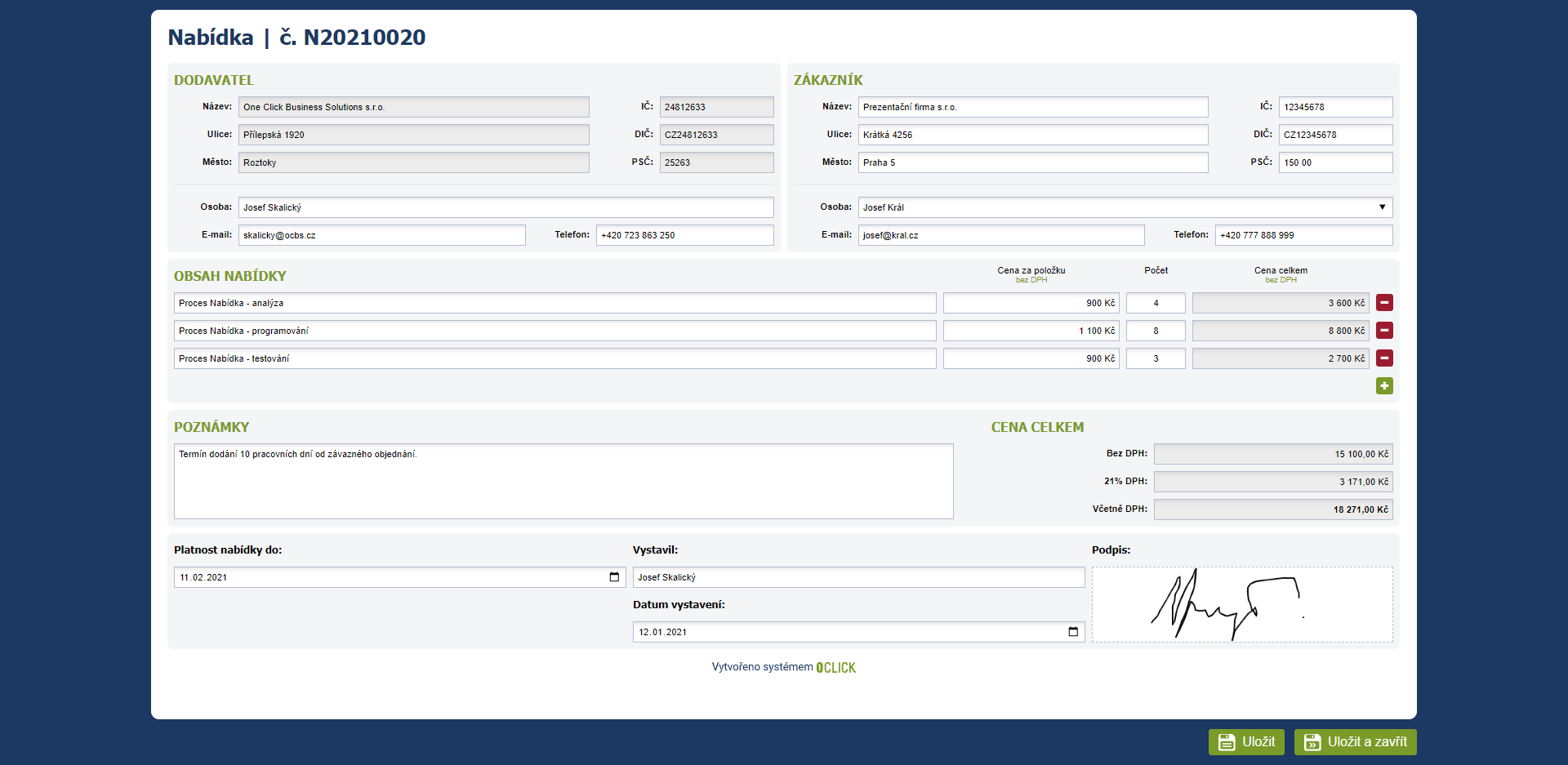Screen dimensions: 1568x765
Task: Open calendar picker for Platnost nabídky do
Action: click(614, 577)
